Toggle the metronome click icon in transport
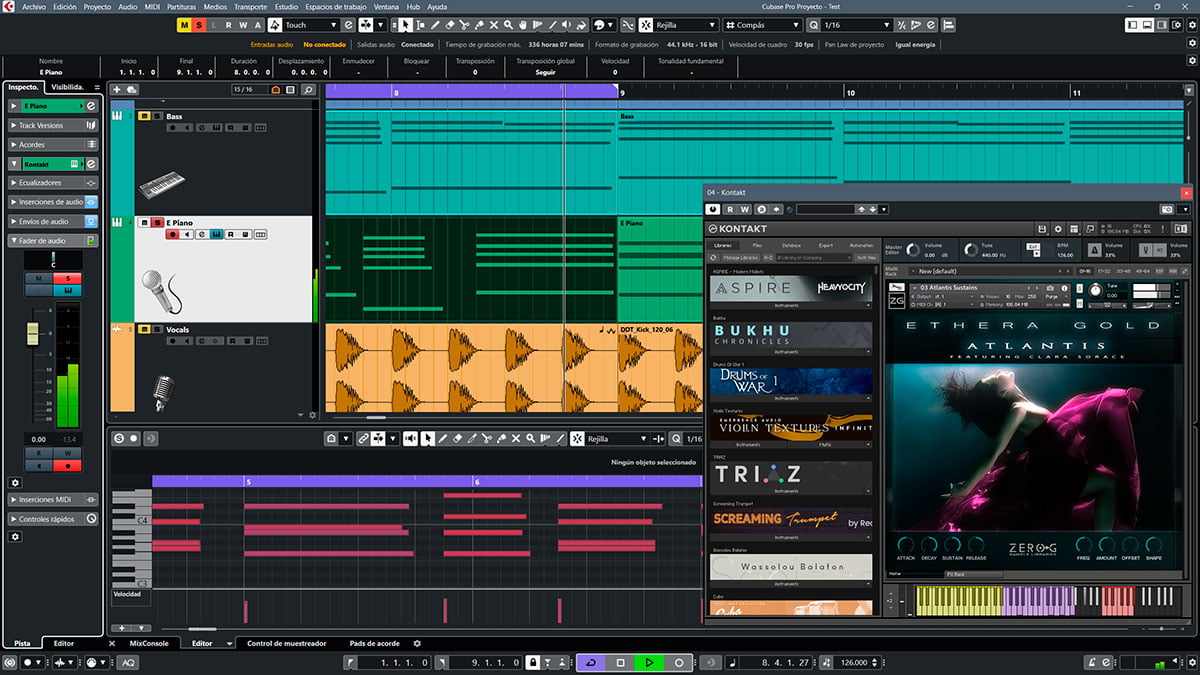Image resolution: width=1200 pixels, height=675 pixels. (x=1092, y=663)
